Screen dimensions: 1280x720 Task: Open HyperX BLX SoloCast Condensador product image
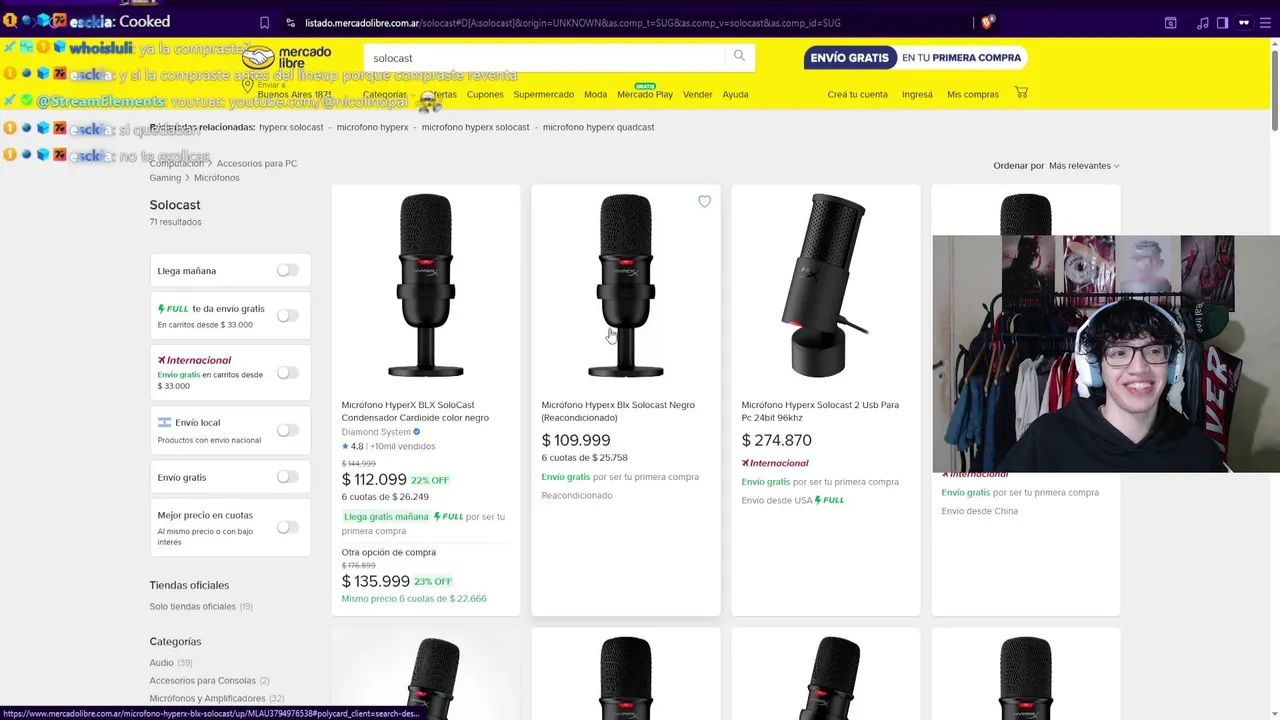pyautogui.click(x=426, y=286)
